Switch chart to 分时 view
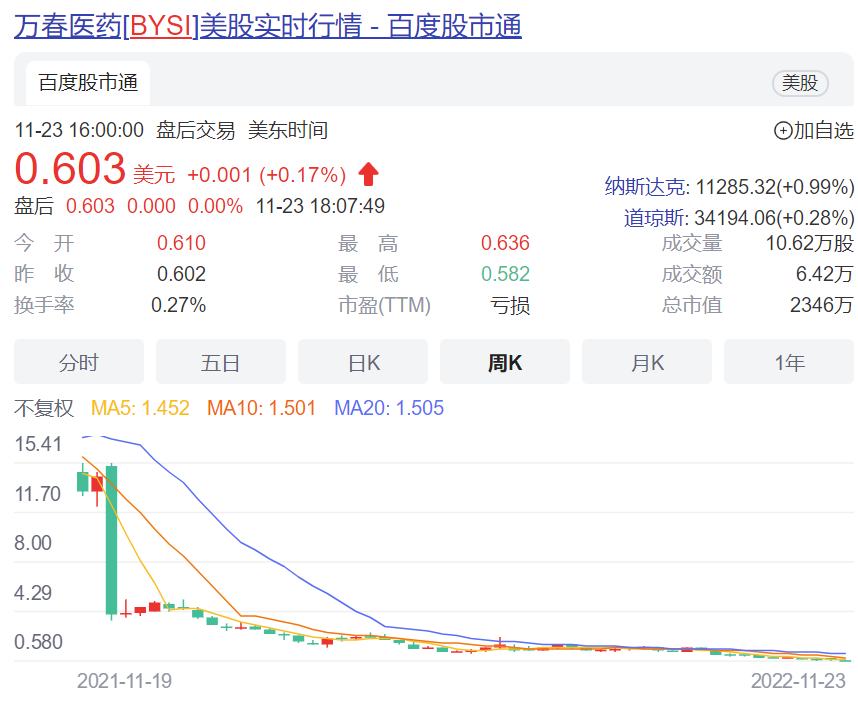The height and width of the screenshot is (701, 858). coord(79,362)
